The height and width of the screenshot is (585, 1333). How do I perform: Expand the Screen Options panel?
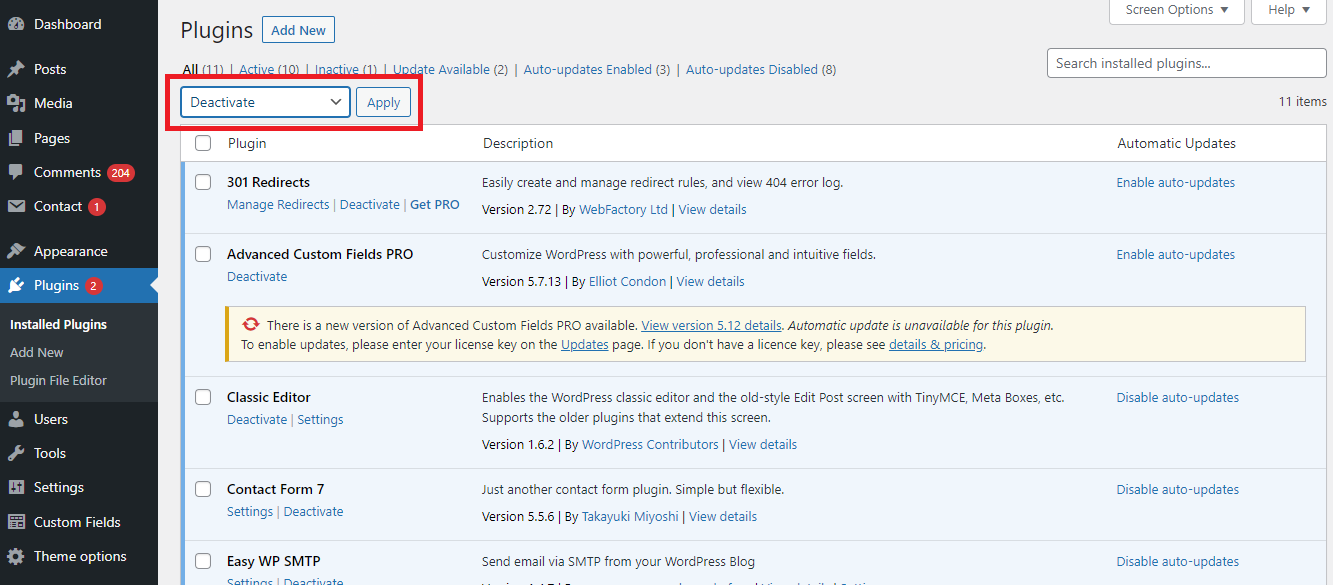pos(1176,10)
